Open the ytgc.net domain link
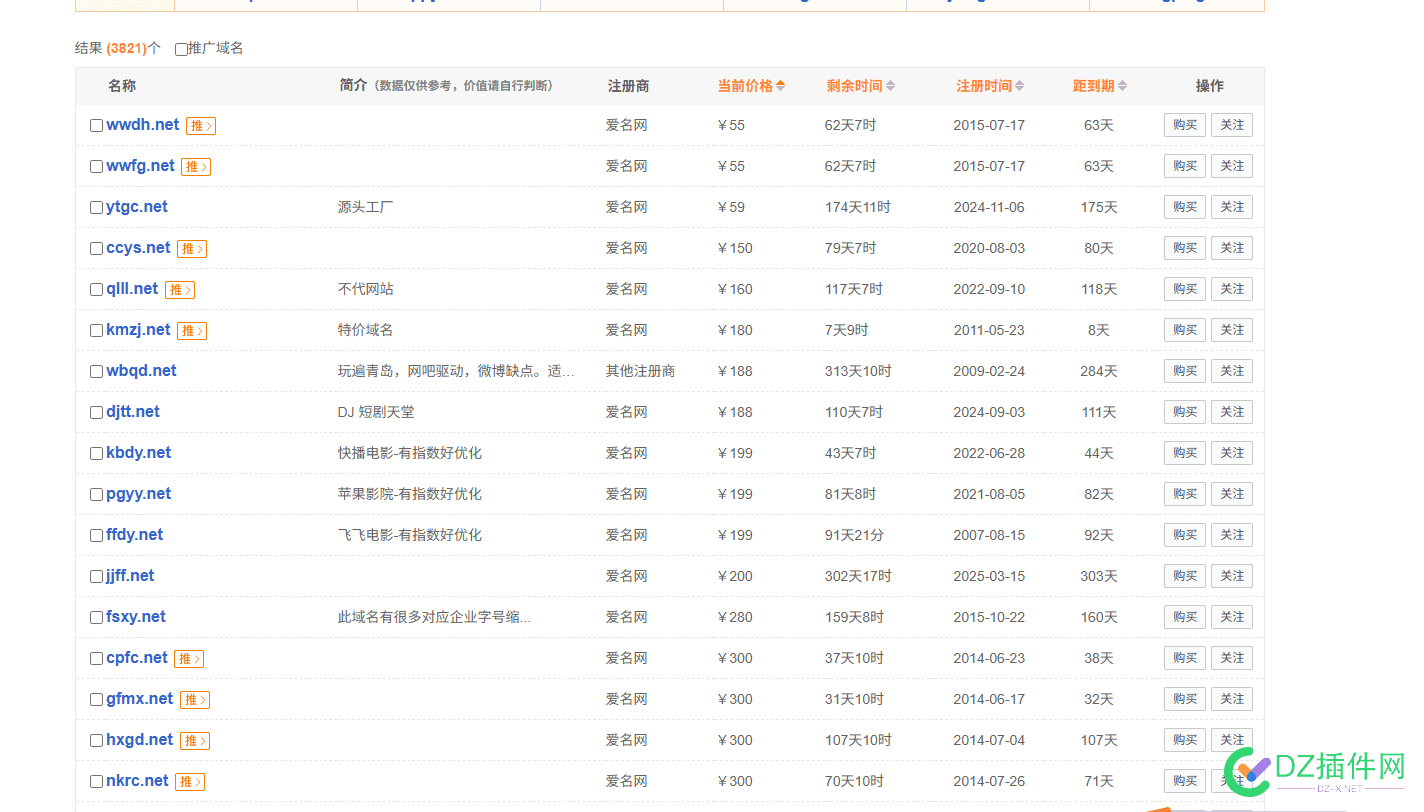Viewport: 1424px width, 812px height. click(137, 207)
